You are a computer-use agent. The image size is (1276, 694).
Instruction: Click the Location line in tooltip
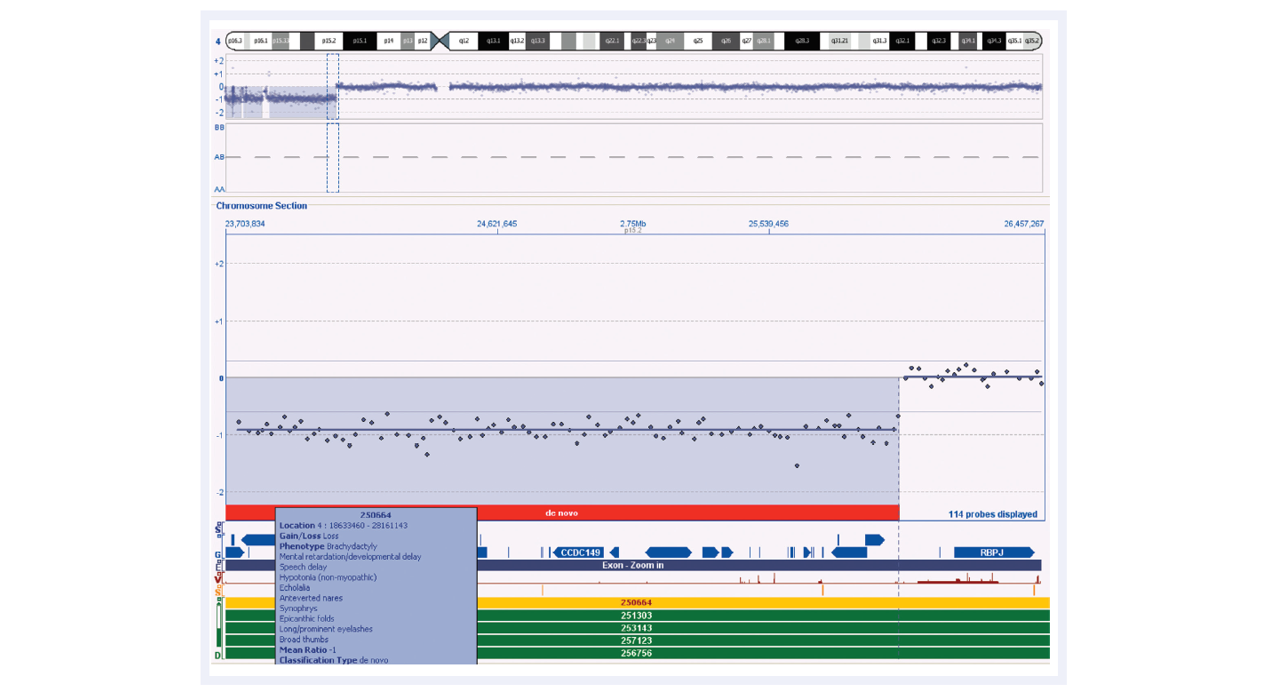tap(343, 525)
